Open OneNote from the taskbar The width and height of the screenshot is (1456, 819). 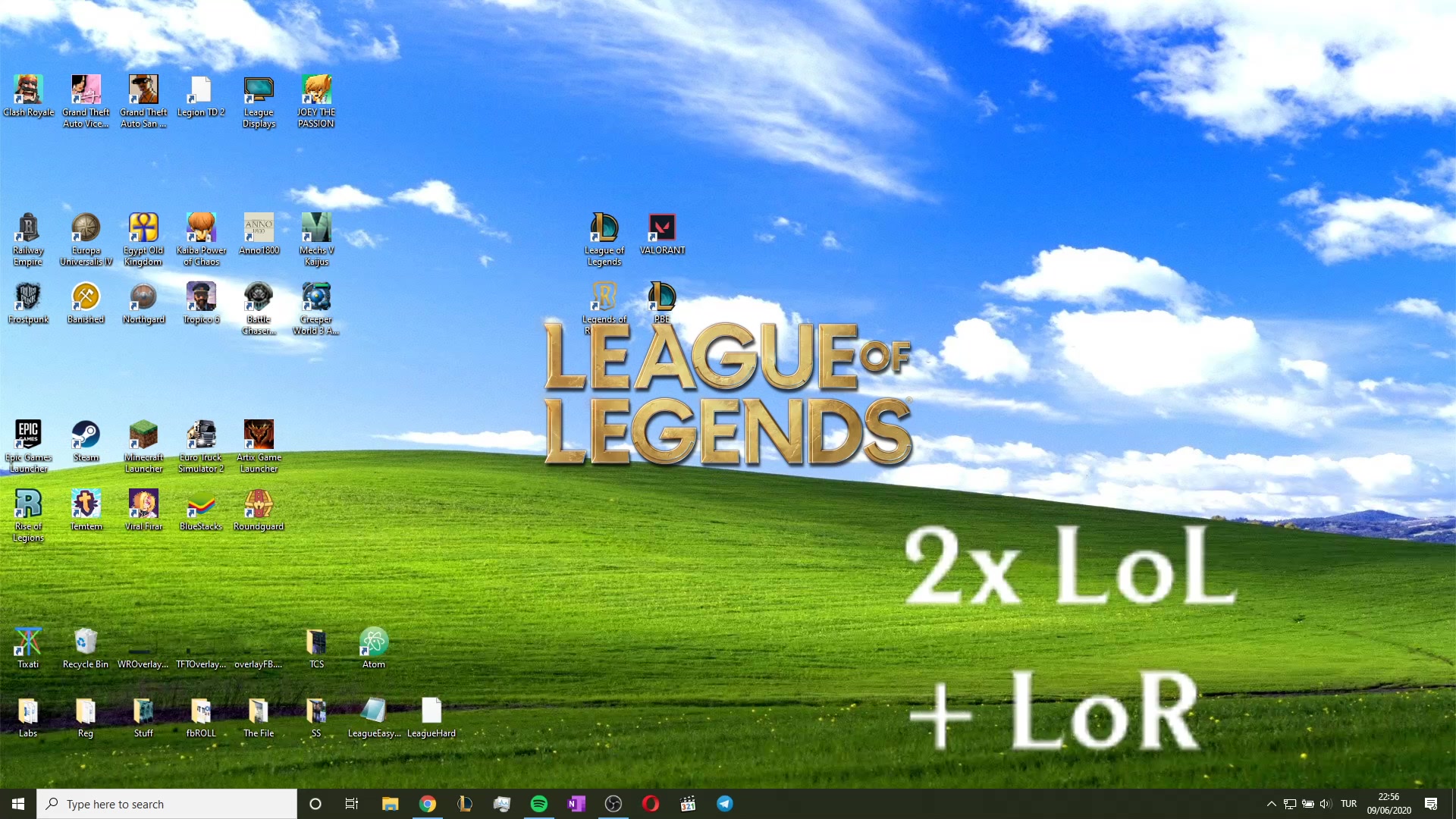tap(576, 804)
